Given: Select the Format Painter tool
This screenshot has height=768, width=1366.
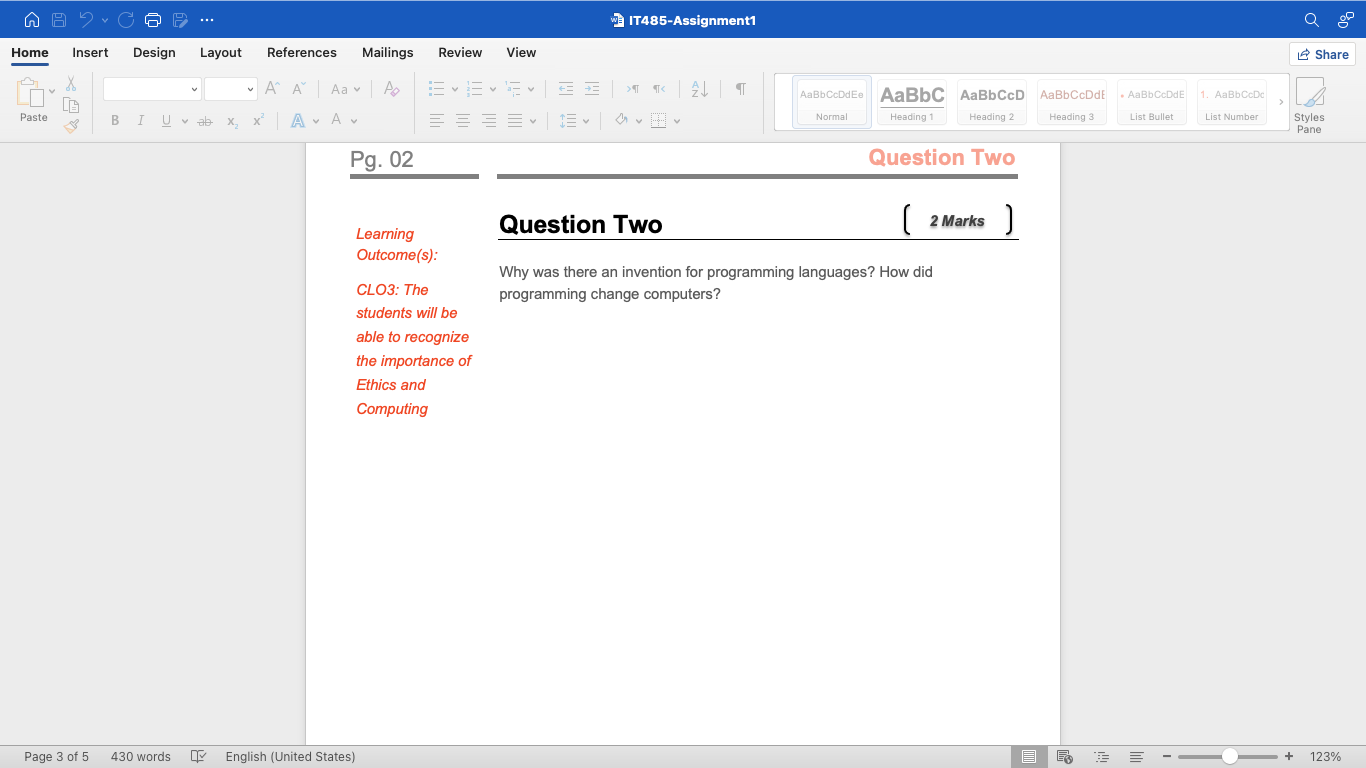Looking at the screenshot, I should pos(71,124).
